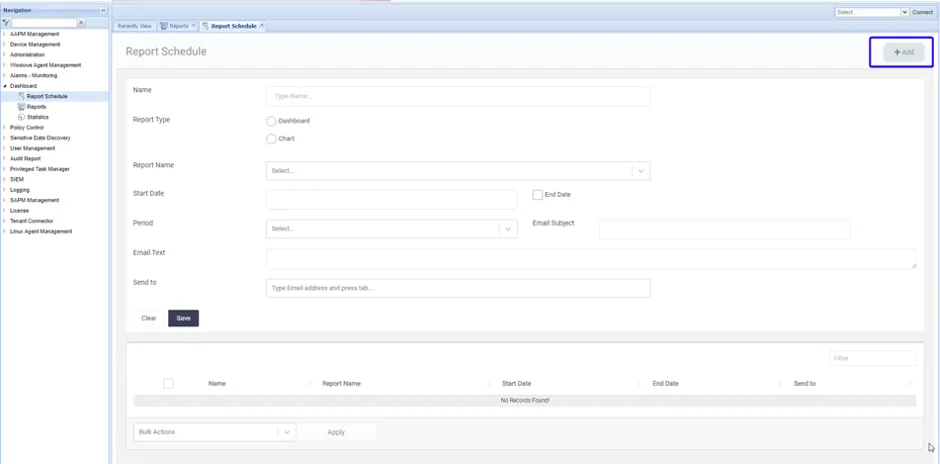The width and height of the screenshot is (940, 464).
Task: Click the Save button
Action: tap(183, 318)
